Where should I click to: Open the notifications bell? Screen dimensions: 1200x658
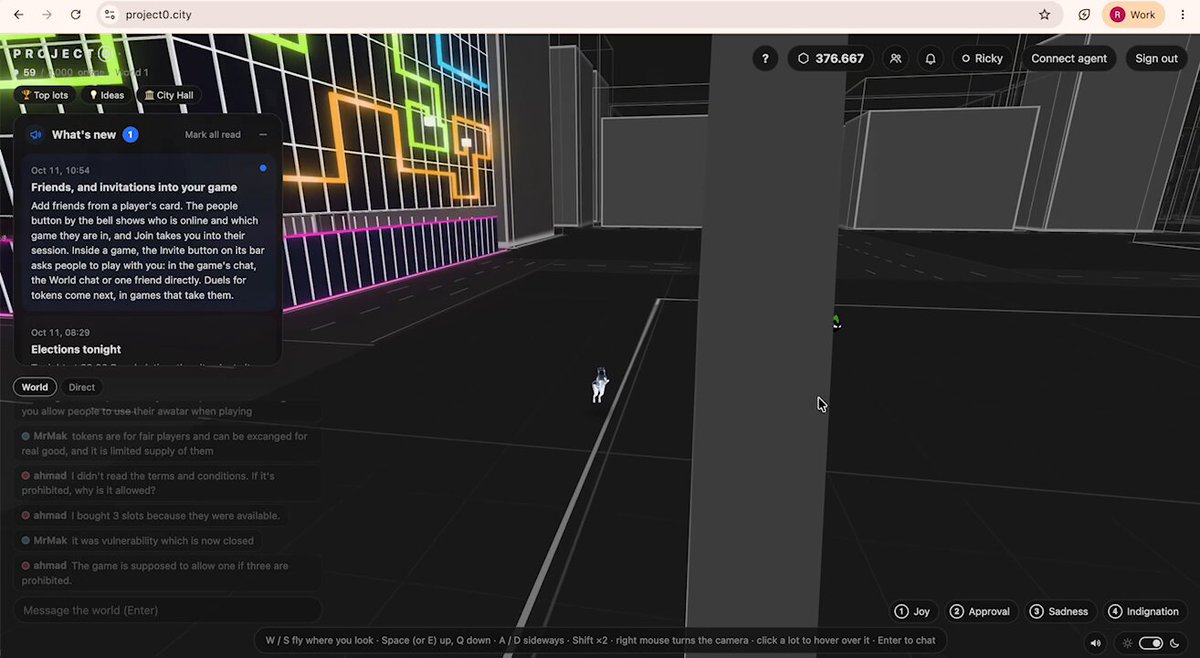click(x=930, y=58)
